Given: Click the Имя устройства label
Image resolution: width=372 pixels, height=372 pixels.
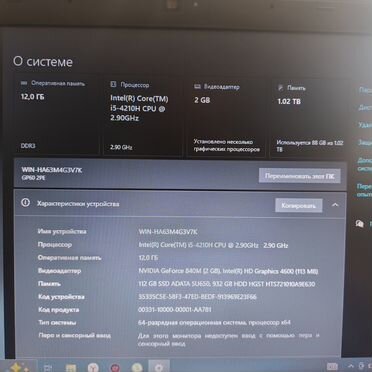Looking at the screenshot, I should tap(62, 231).
